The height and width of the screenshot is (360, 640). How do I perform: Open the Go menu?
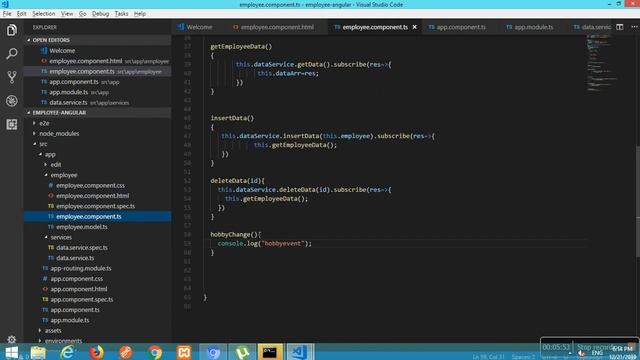(82, 13)
